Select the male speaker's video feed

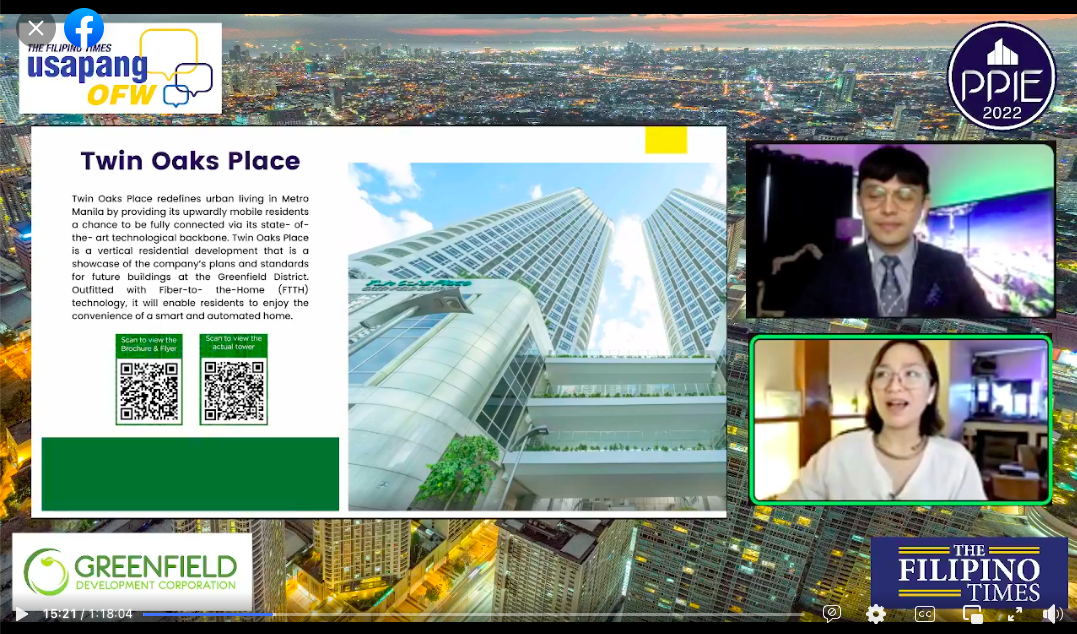(900, 230)
